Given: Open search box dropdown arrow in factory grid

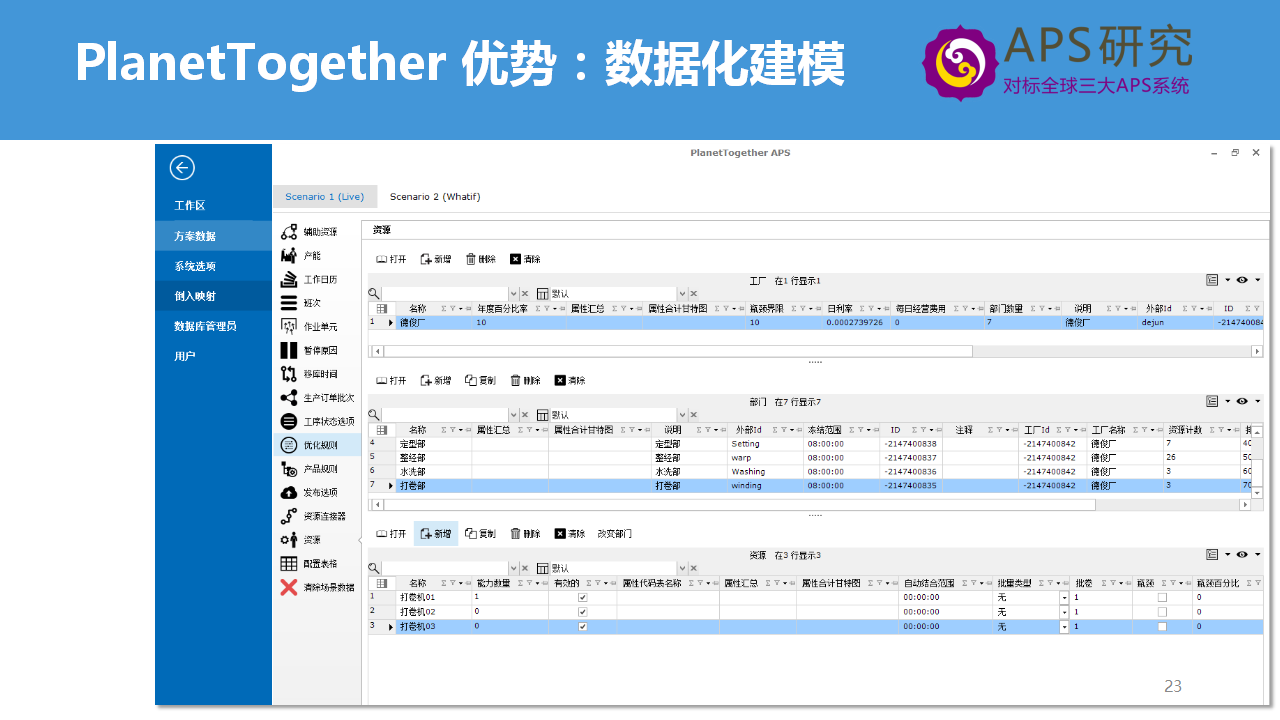Looking at the screenshot, I should point(514,294).
